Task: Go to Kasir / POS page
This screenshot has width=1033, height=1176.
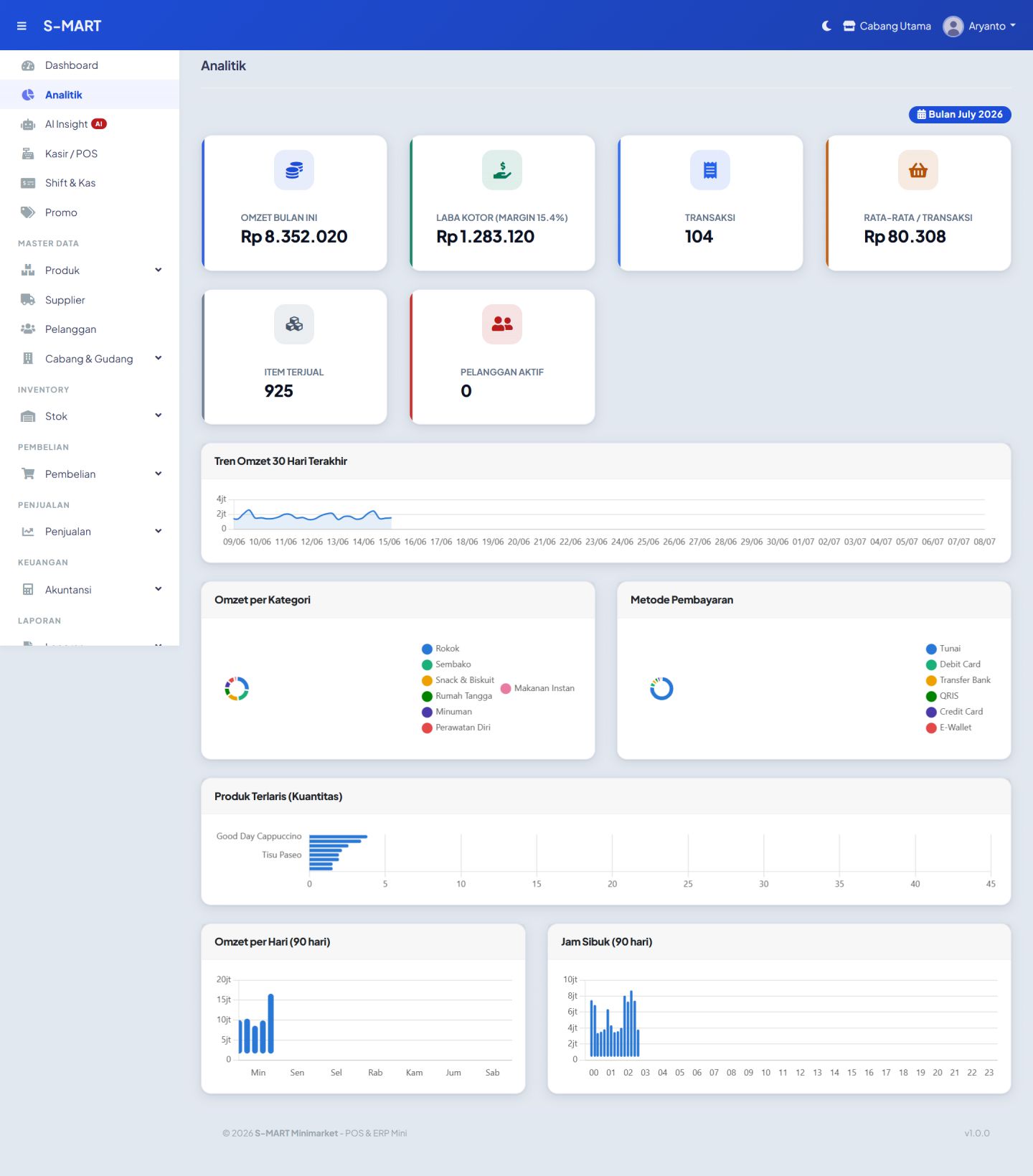Action: pyautogui.click(x=90, y=154)
